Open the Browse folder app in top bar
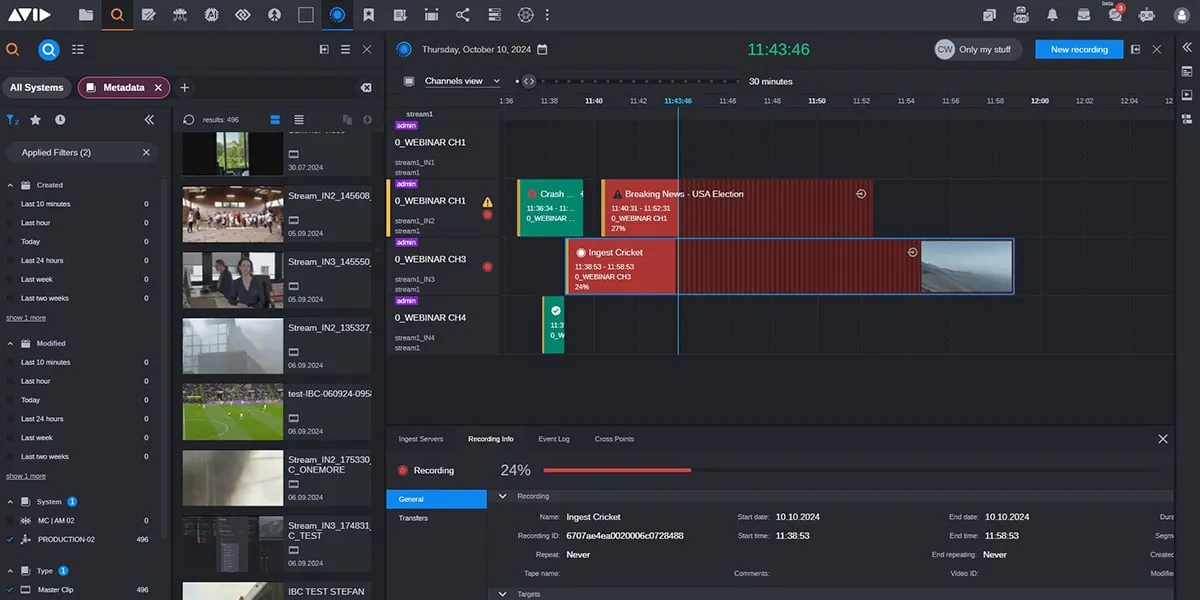 86,15
